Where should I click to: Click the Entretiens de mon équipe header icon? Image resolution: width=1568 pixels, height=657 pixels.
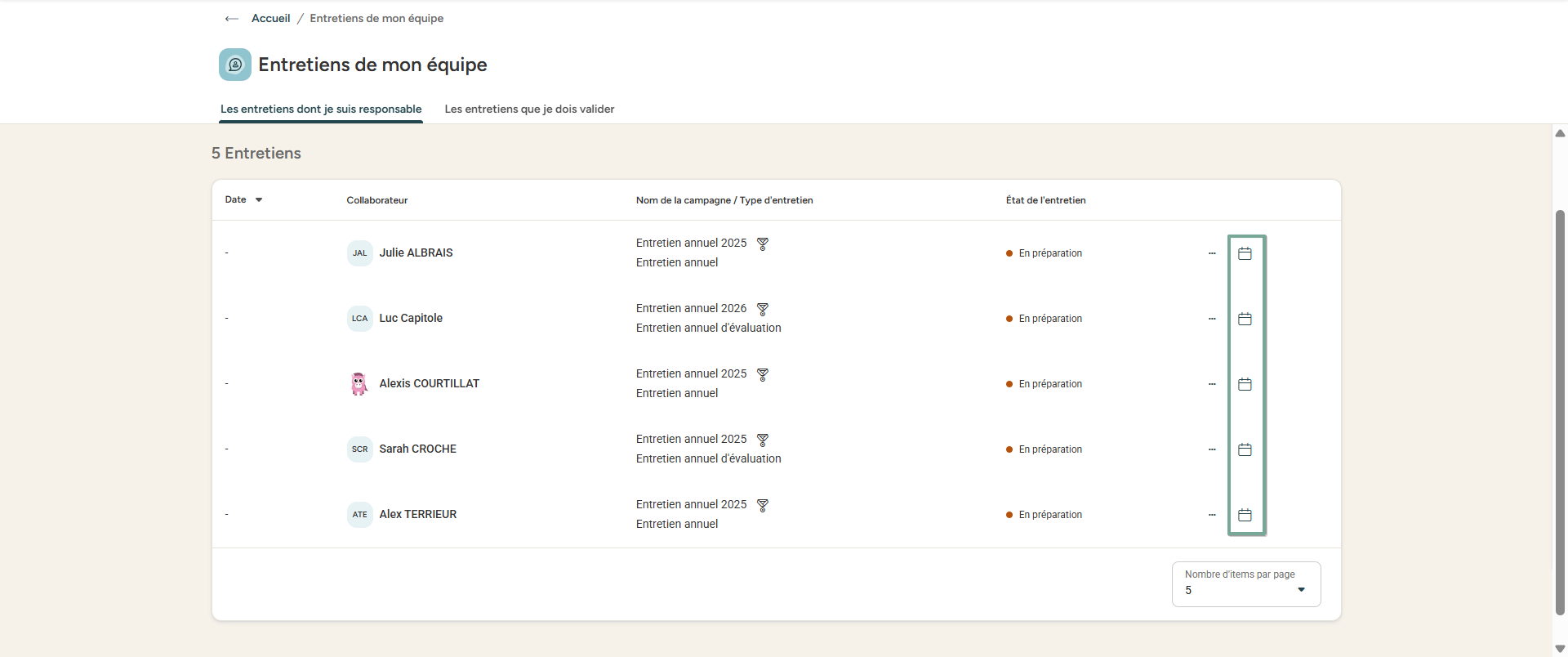click(x=235, y=65)
